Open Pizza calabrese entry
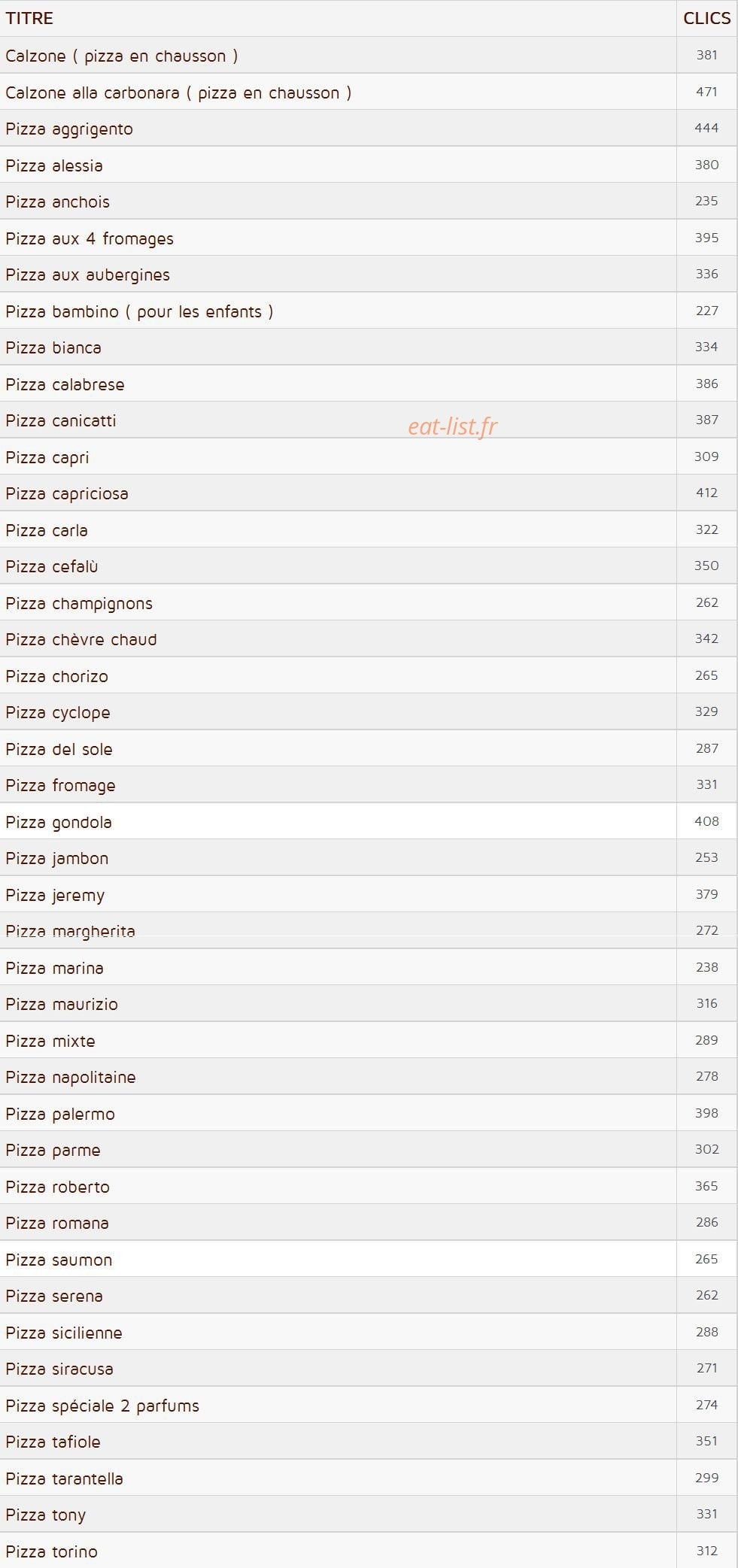738x1568 pixels. [x=65, y=384]
